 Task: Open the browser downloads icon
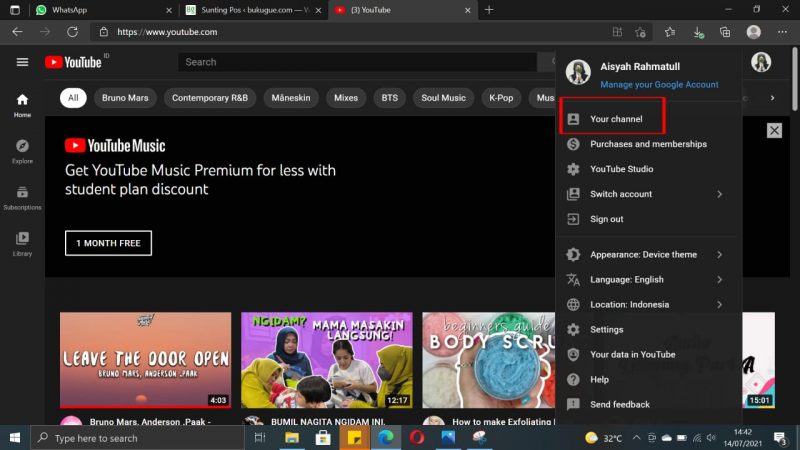pos(698,32)
